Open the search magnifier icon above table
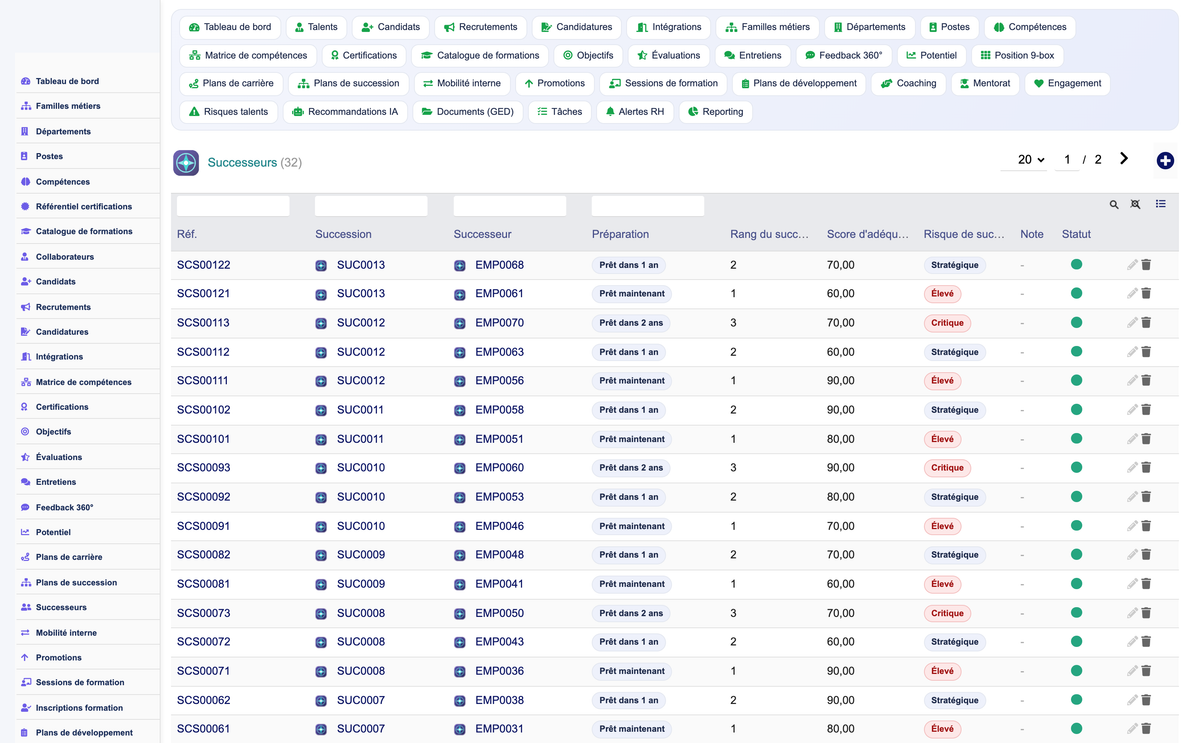Screen dimensions: 1200x743 1114,205
